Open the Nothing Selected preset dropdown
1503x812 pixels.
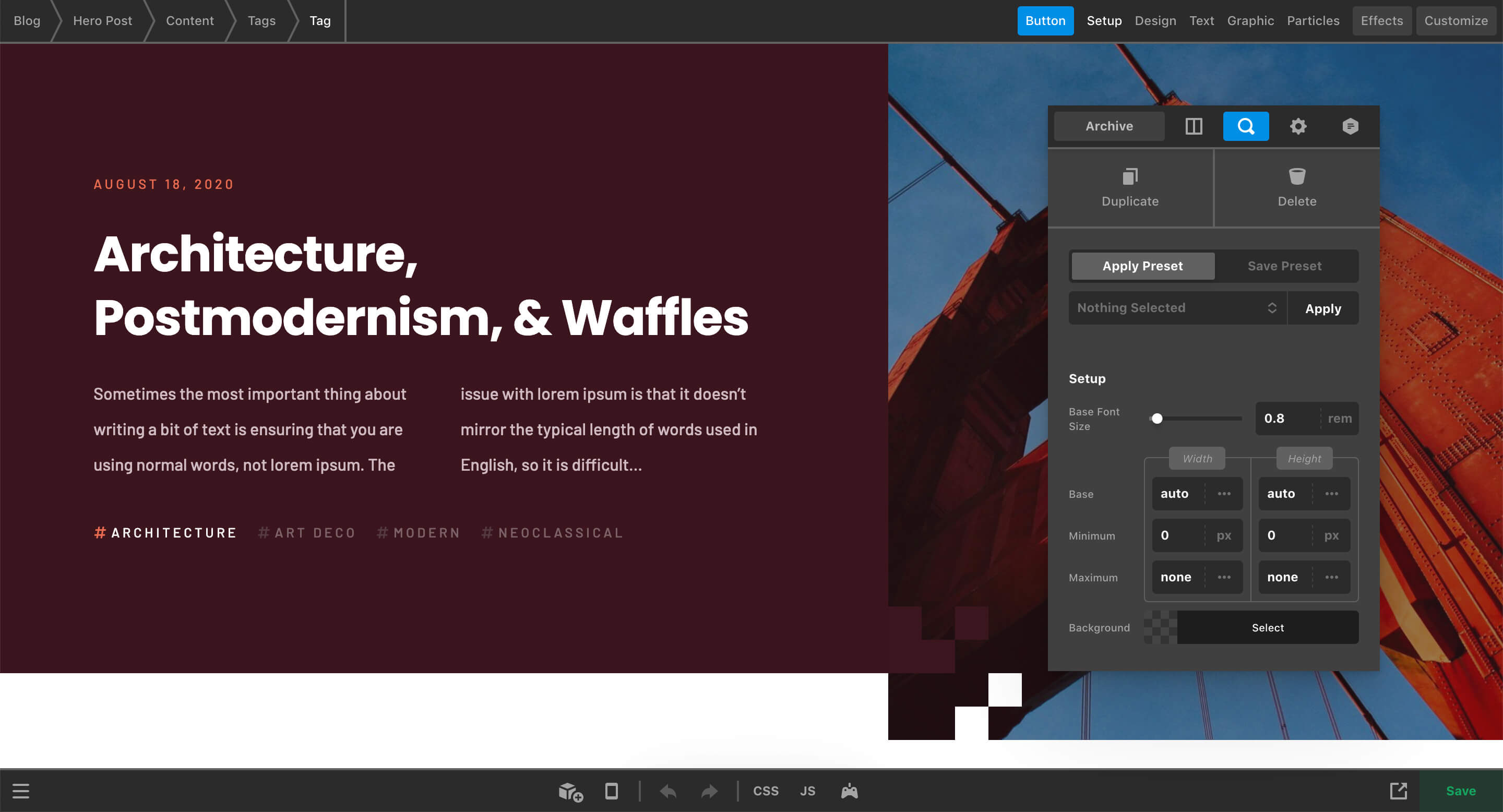click(1177, 308)
